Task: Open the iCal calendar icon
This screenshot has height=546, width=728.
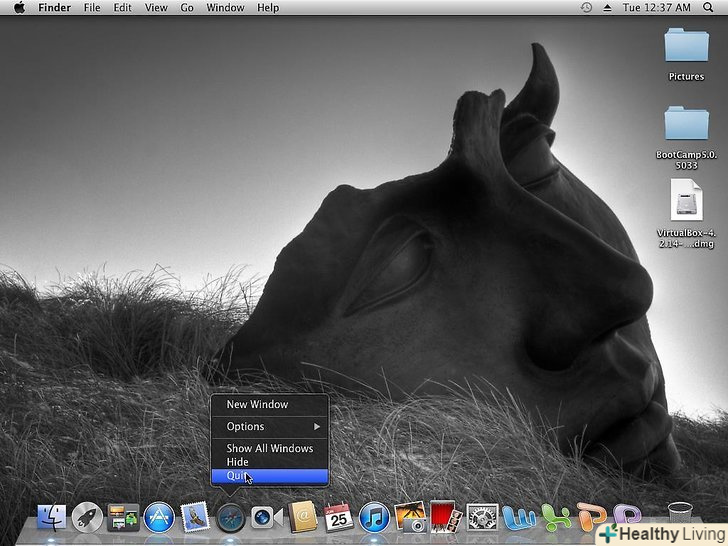Action: point(338,517)
